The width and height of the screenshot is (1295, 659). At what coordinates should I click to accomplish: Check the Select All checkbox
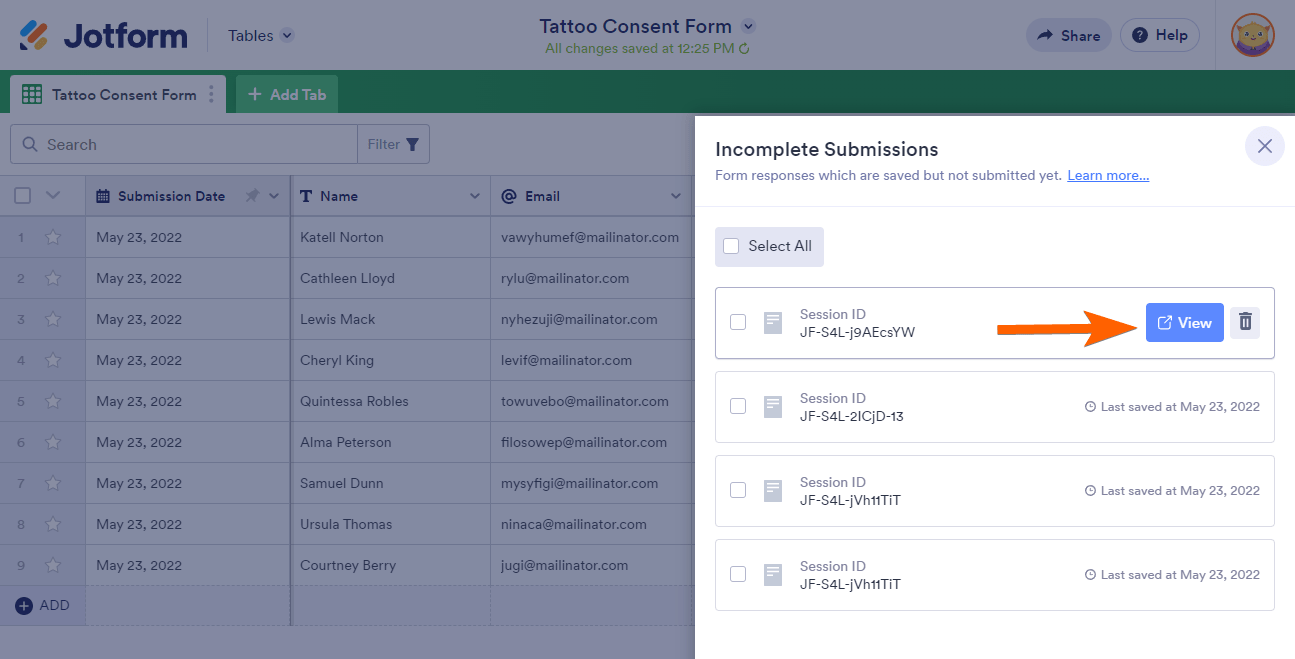click(x=731, y=246)
